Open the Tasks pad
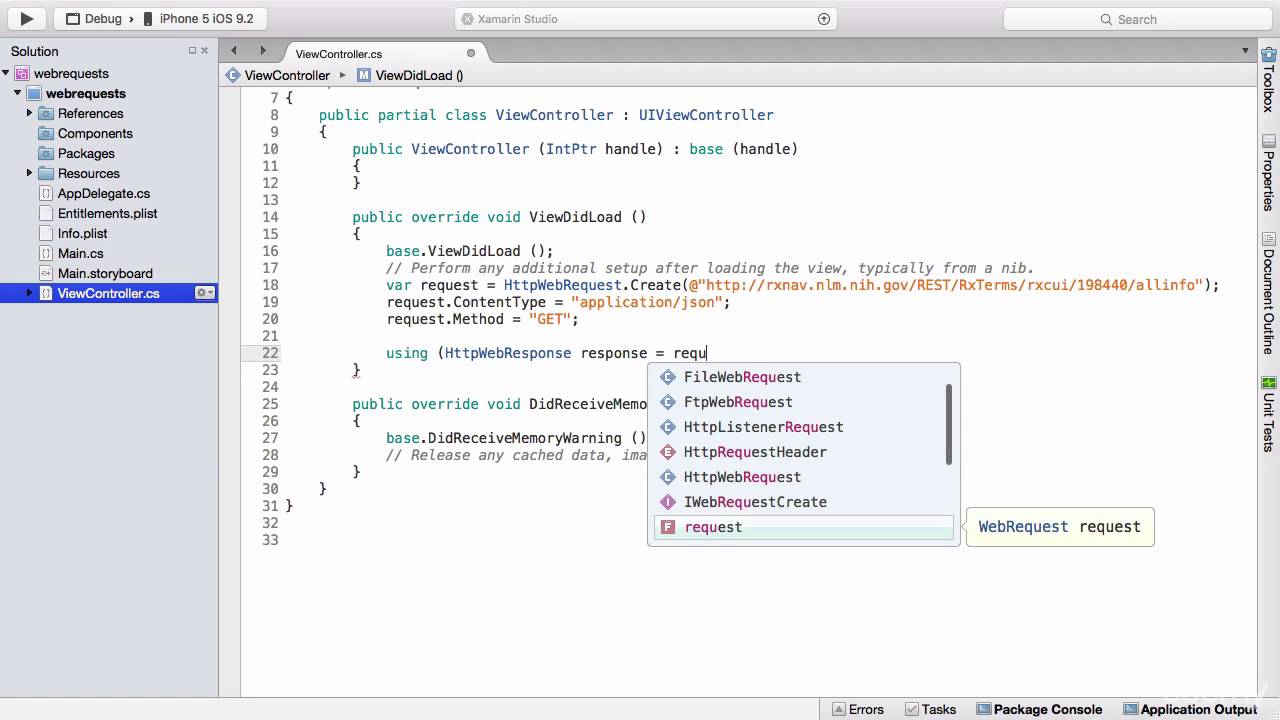 (x=930, y=709)
